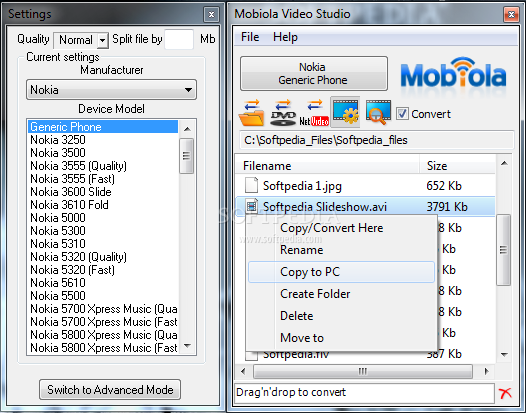Select Rename in context menu
Image resolution: width=526 pixels, height=413 pixels.
click(341, 250)
